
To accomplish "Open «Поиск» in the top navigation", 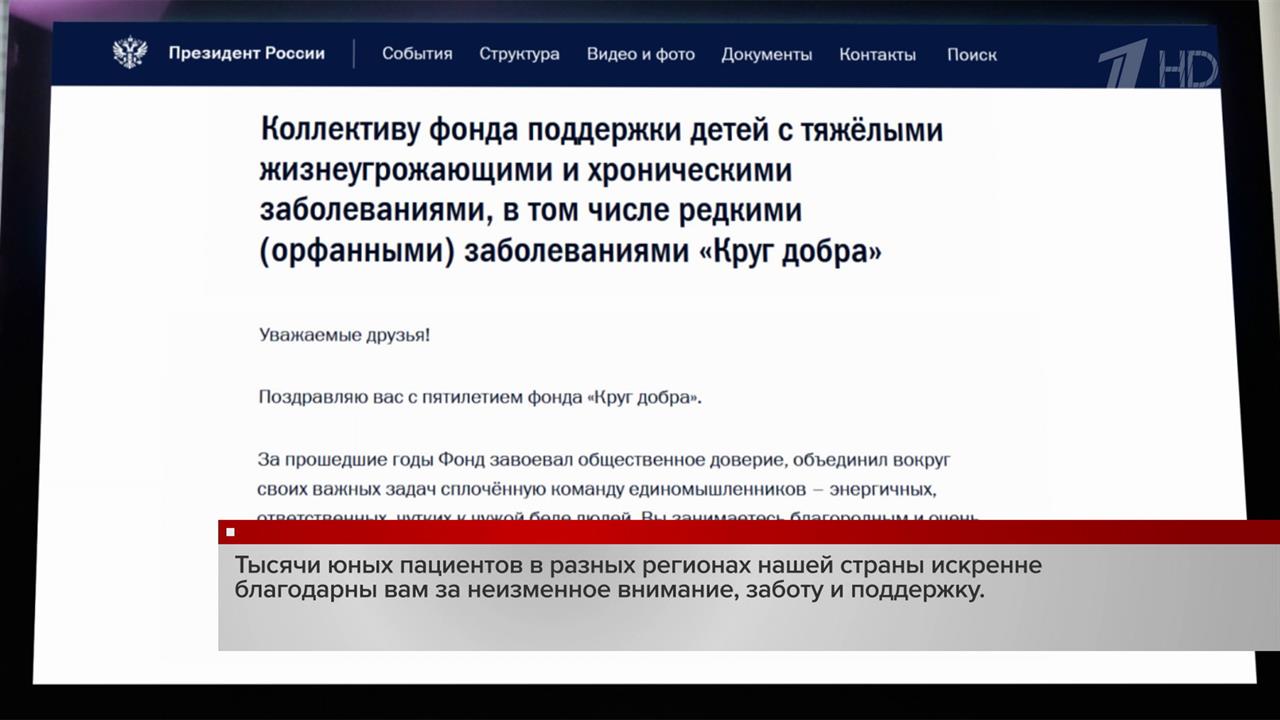I will tap(972, 55).
